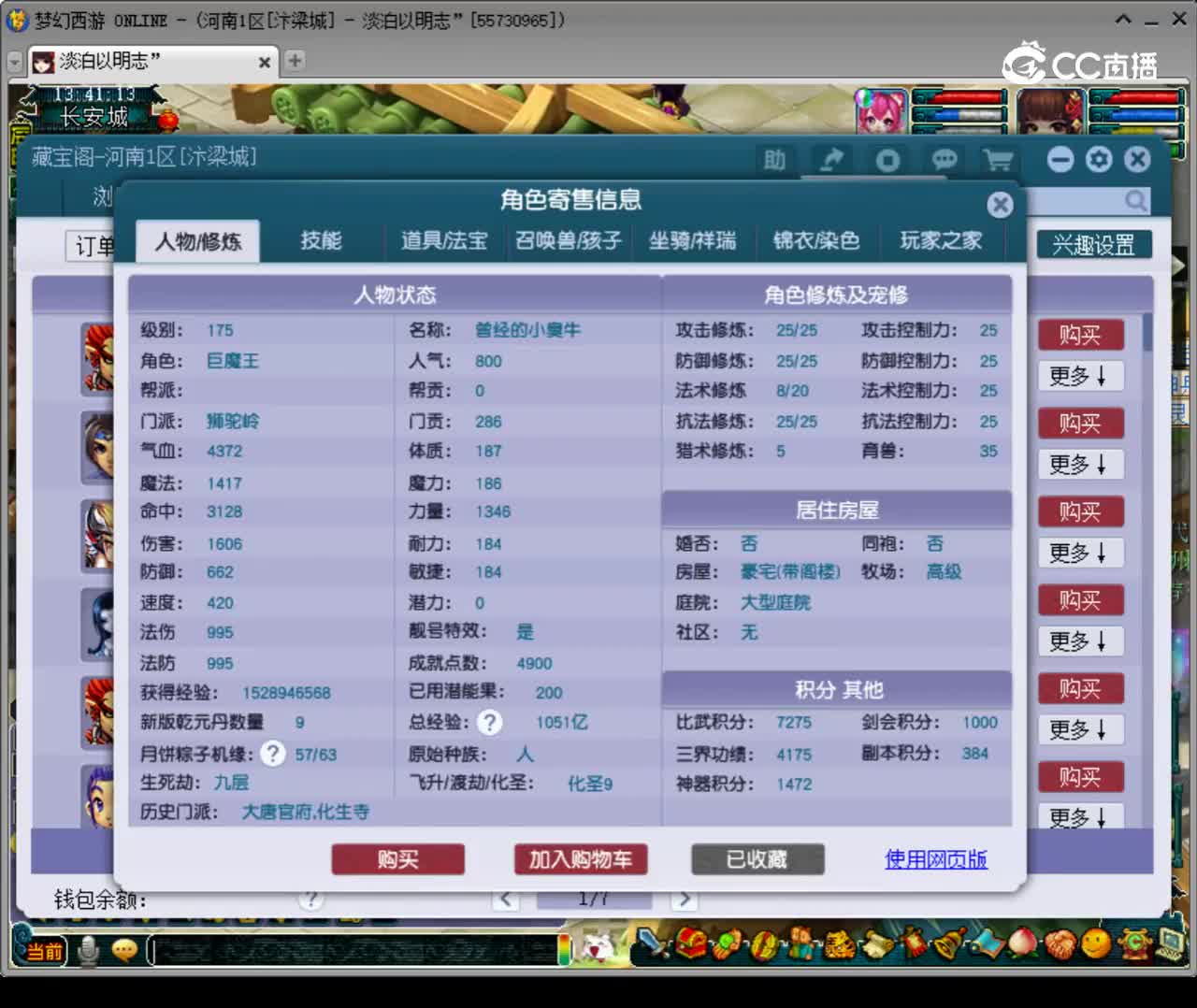The width and height of the screenshot is (1197, 1008).
Task: Go to the previous page with the left arrow
Action: click(506, 899)
